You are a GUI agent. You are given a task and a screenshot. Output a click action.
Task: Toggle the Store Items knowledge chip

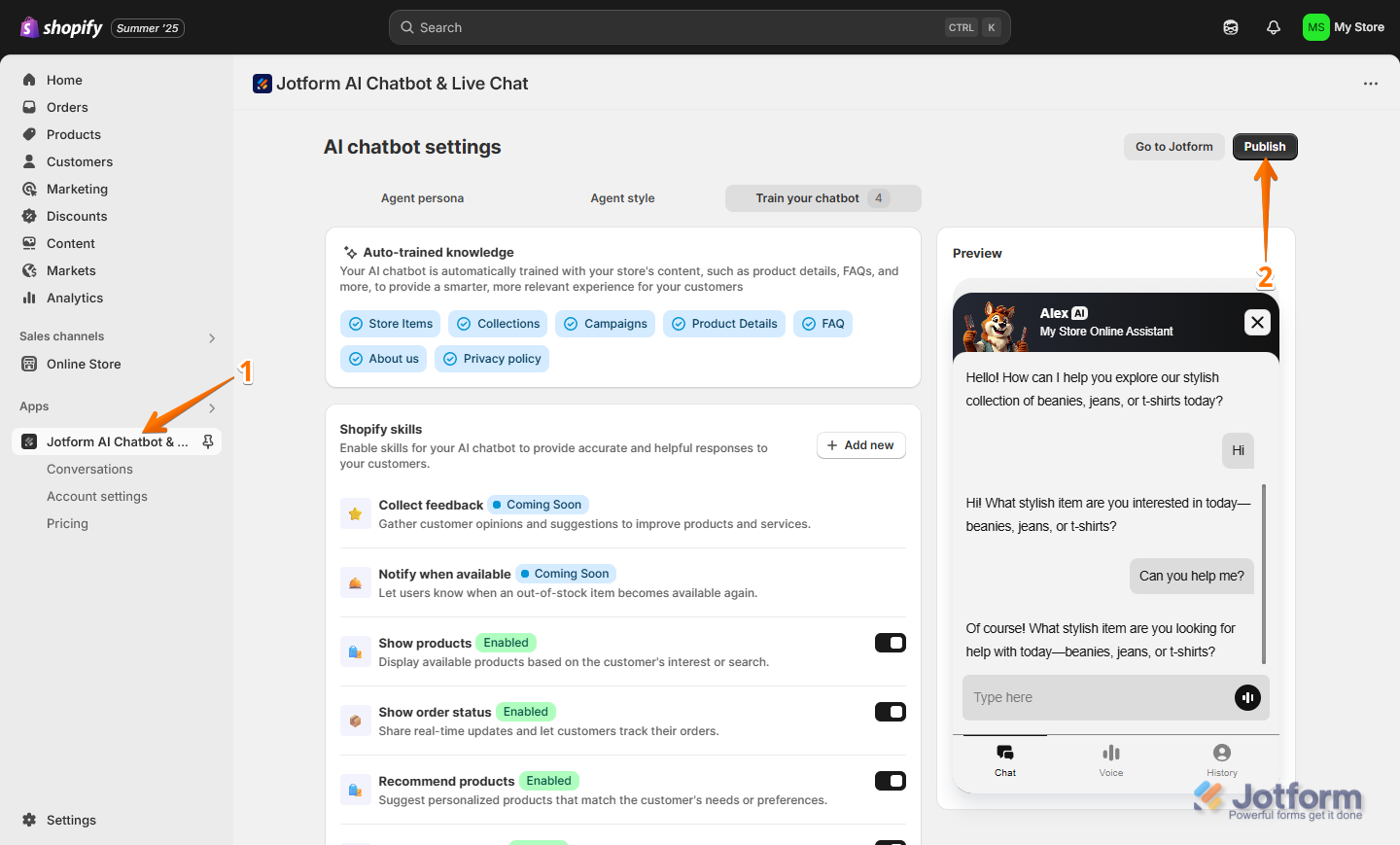390,324
